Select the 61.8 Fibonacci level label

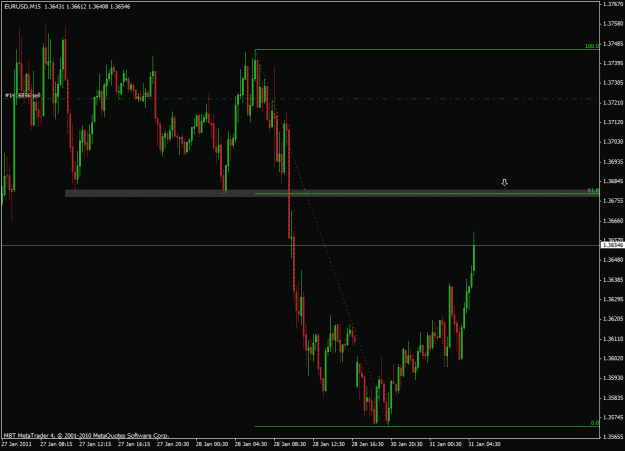[x=593, y=191]
